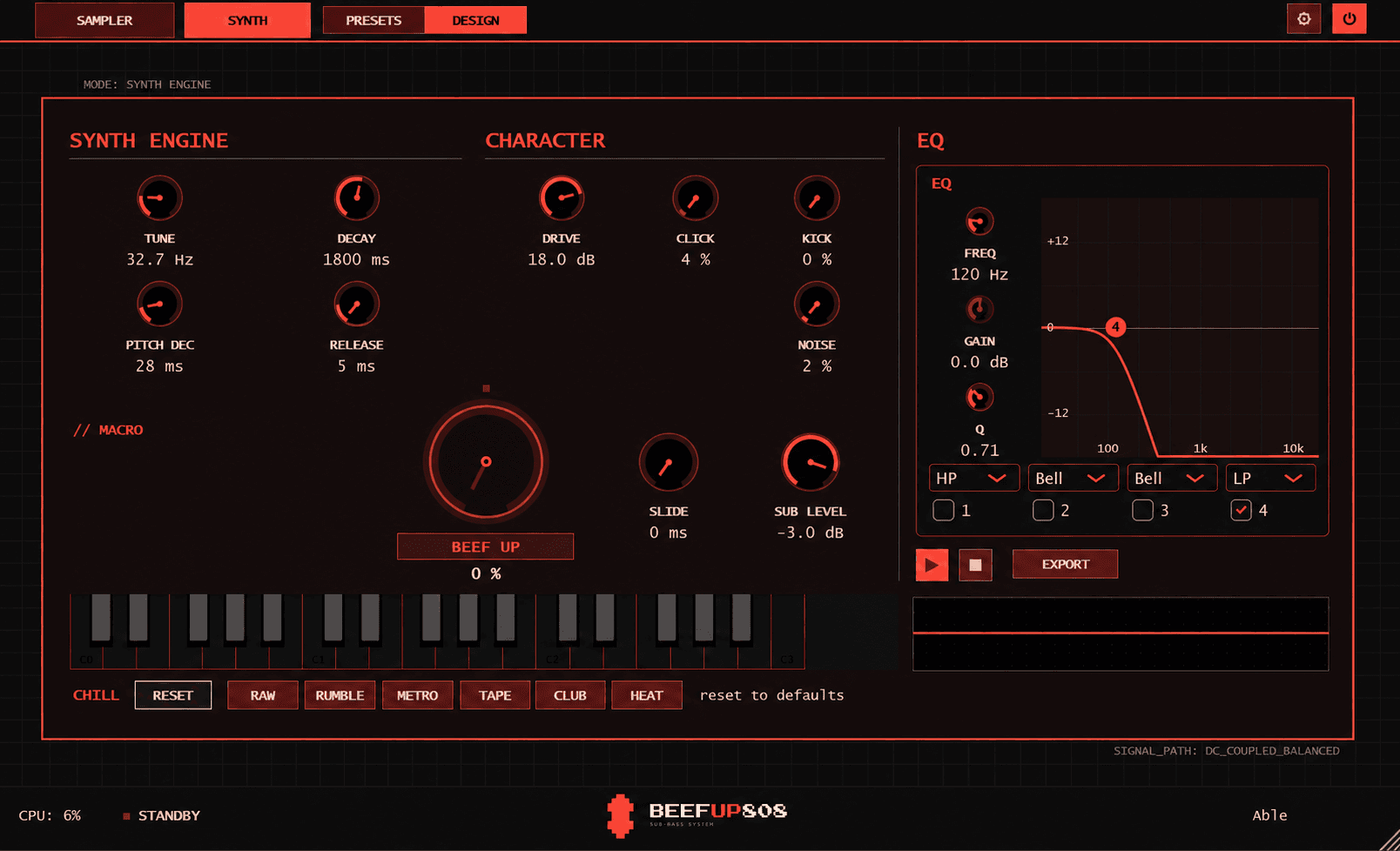The image size is (1400, 851).
Task: Enable EQ band 3 checkbox
Action: click(x=1142, y=510)
